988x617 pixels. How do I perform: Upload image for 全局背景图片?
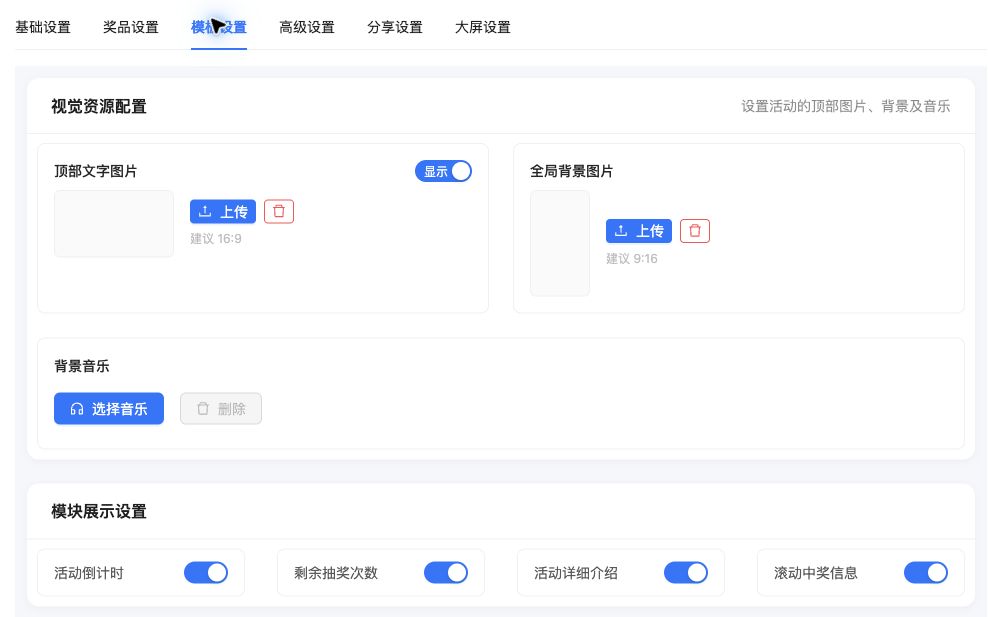pos(639,231)
